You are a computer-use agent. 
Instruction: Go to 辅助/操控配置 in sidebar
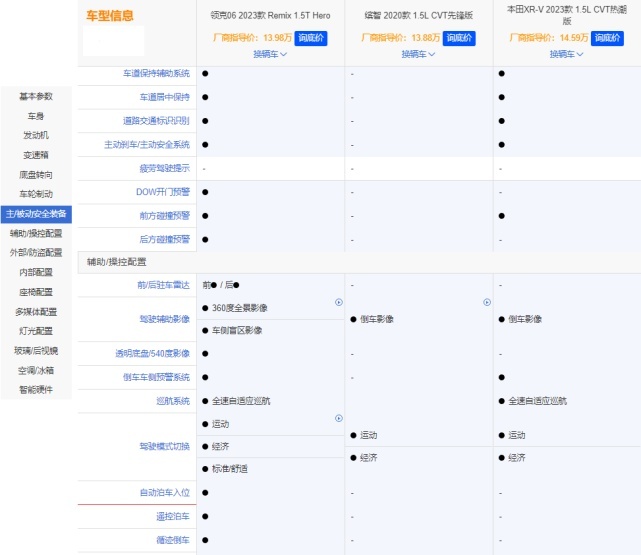(x=36, y=233)
